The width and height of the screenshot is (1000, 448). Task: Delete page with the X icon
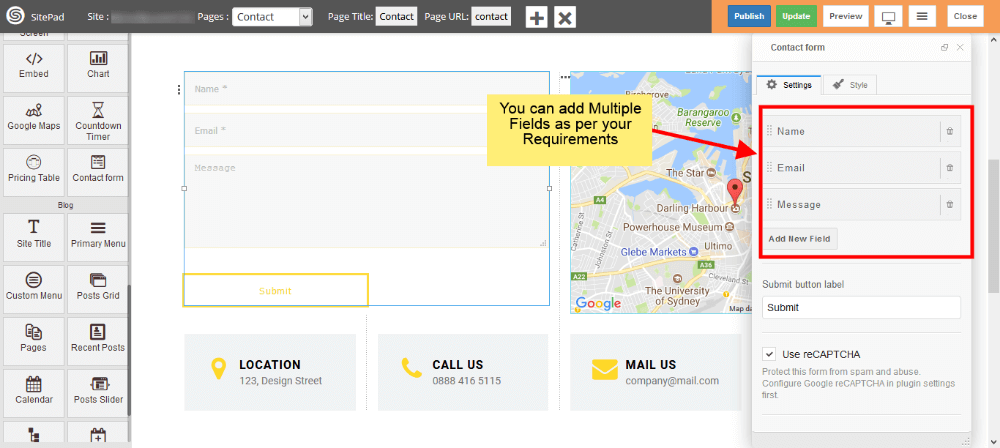(565, 17)
